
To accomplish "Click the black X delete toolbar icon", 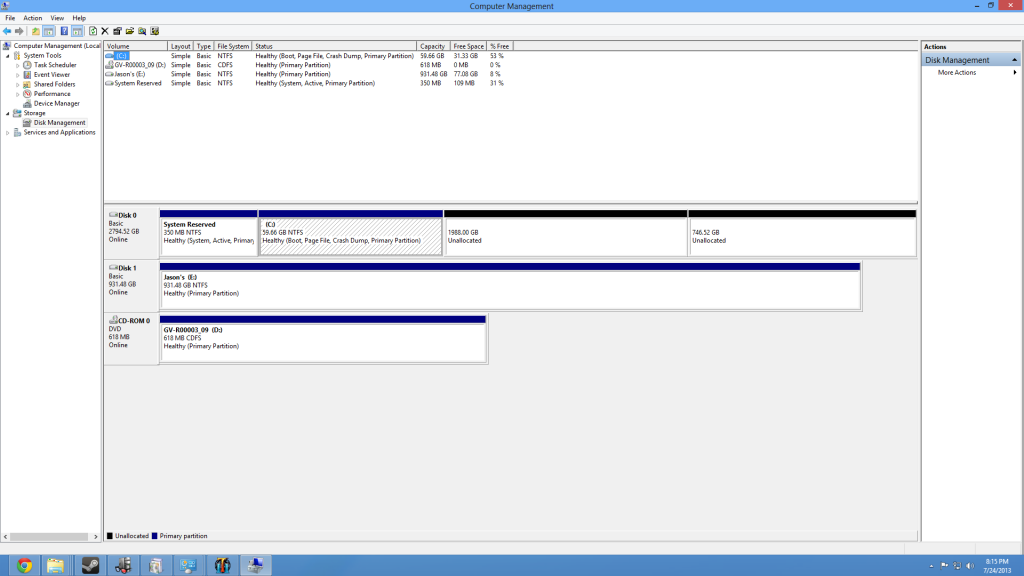I will pyautogui.click(x=105, y=31).
